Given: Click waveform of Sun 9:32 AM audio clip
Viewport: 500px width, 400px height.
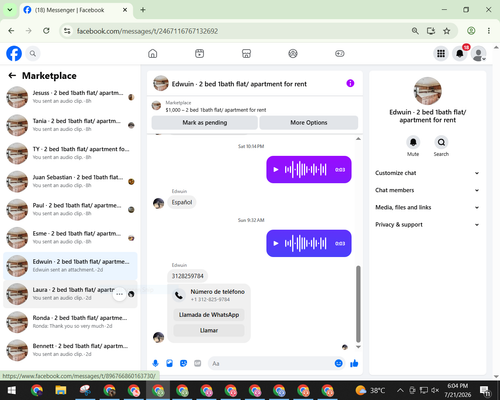Looking at the screenshot, I should 306,243.
